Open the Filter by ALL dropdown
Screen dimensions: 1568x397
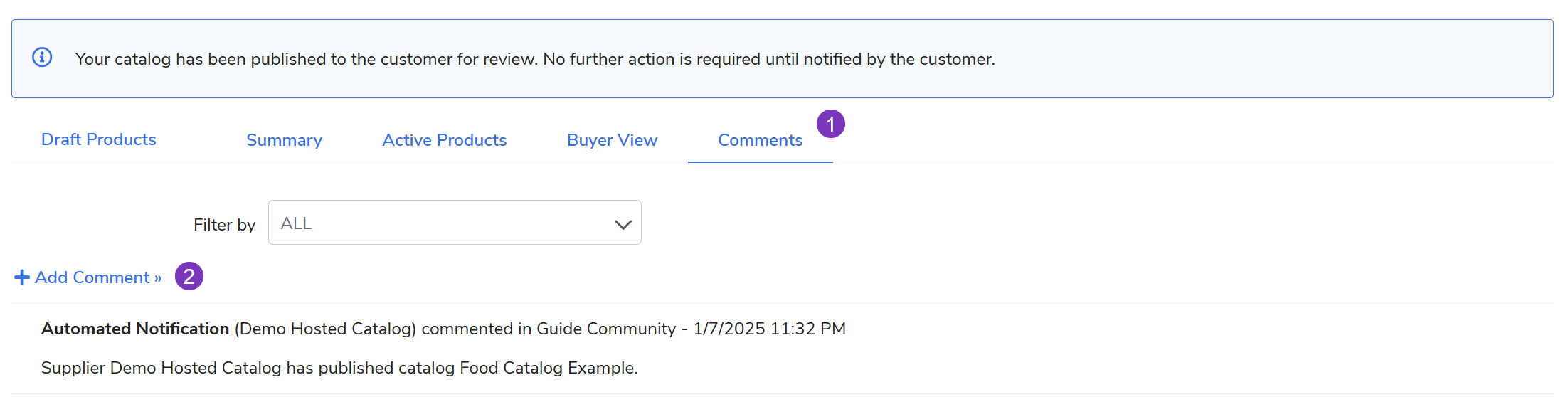point(454,223)
